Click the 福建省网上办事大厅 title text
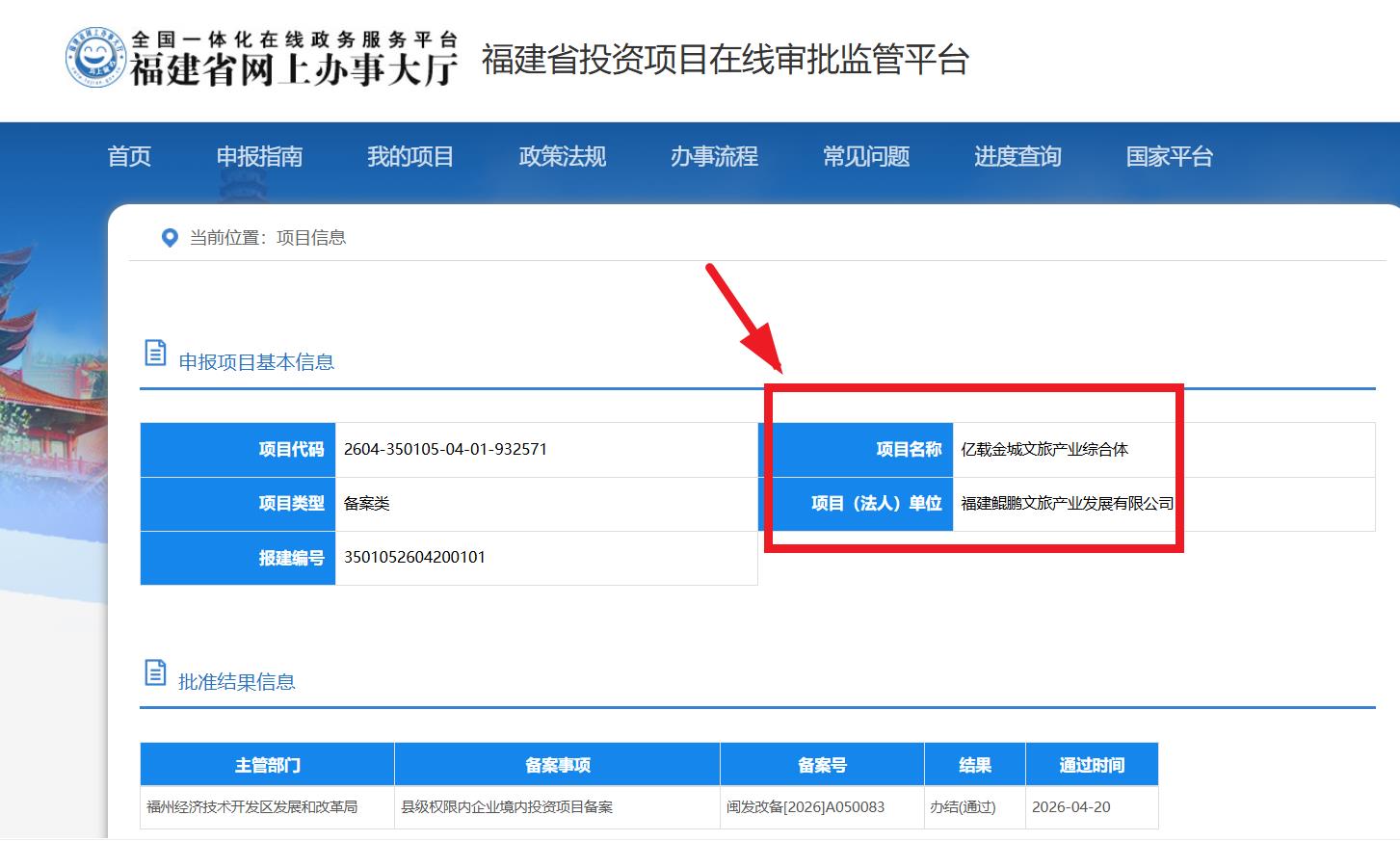This screenshot has width=1400, height=842. coord(293,69)
